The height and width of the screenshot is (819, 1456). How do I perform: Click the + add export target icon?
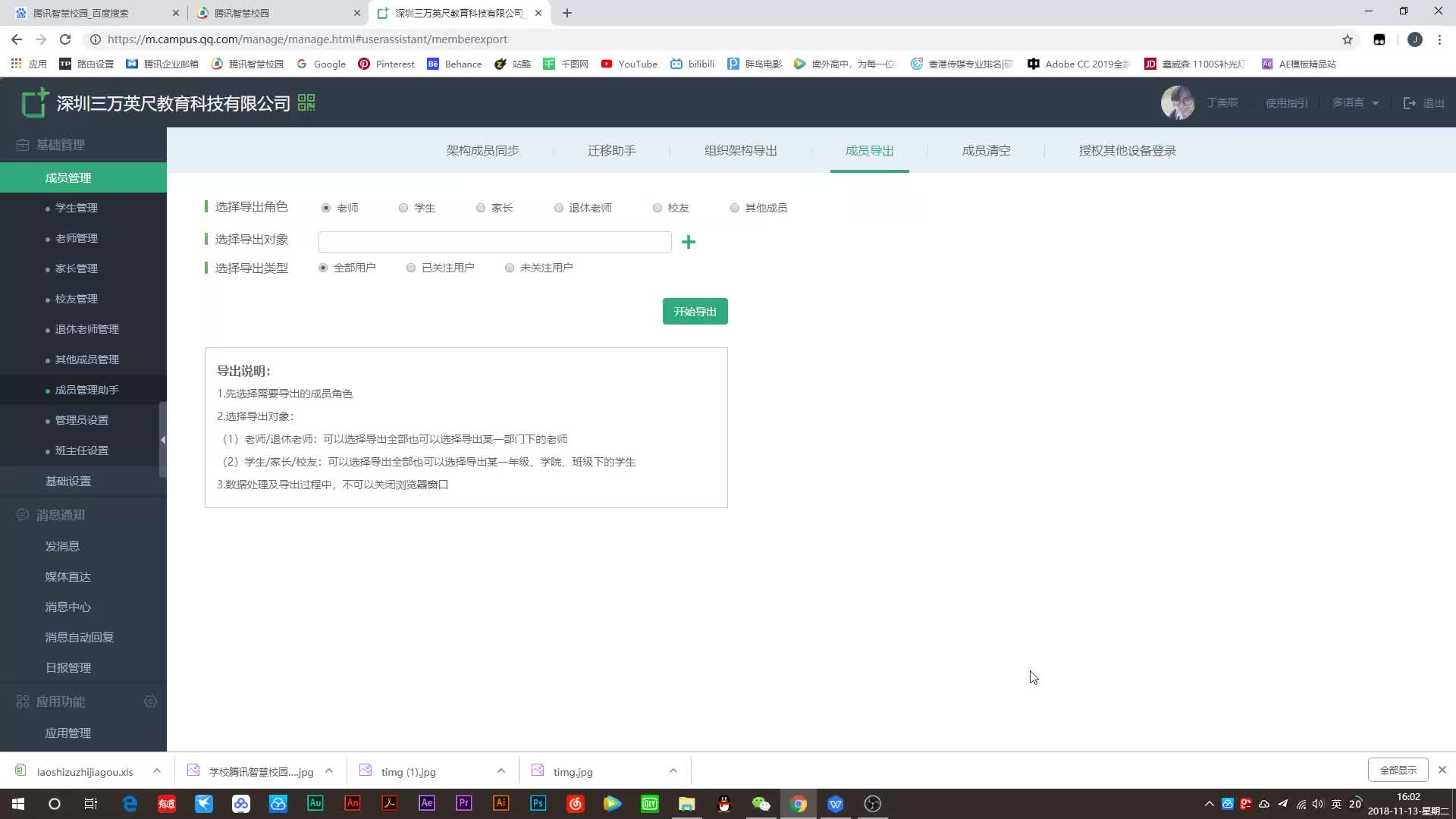tap(689, 241)
